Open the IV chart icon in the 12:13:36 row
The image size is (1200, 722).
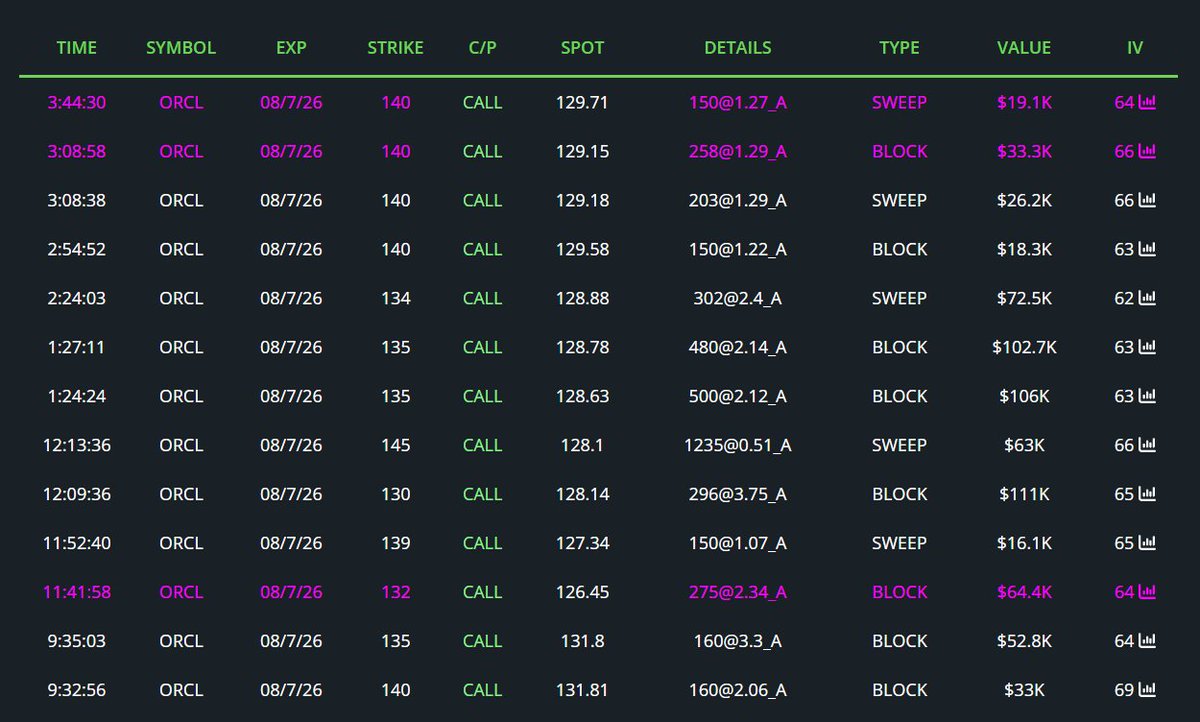(1147, 445)
